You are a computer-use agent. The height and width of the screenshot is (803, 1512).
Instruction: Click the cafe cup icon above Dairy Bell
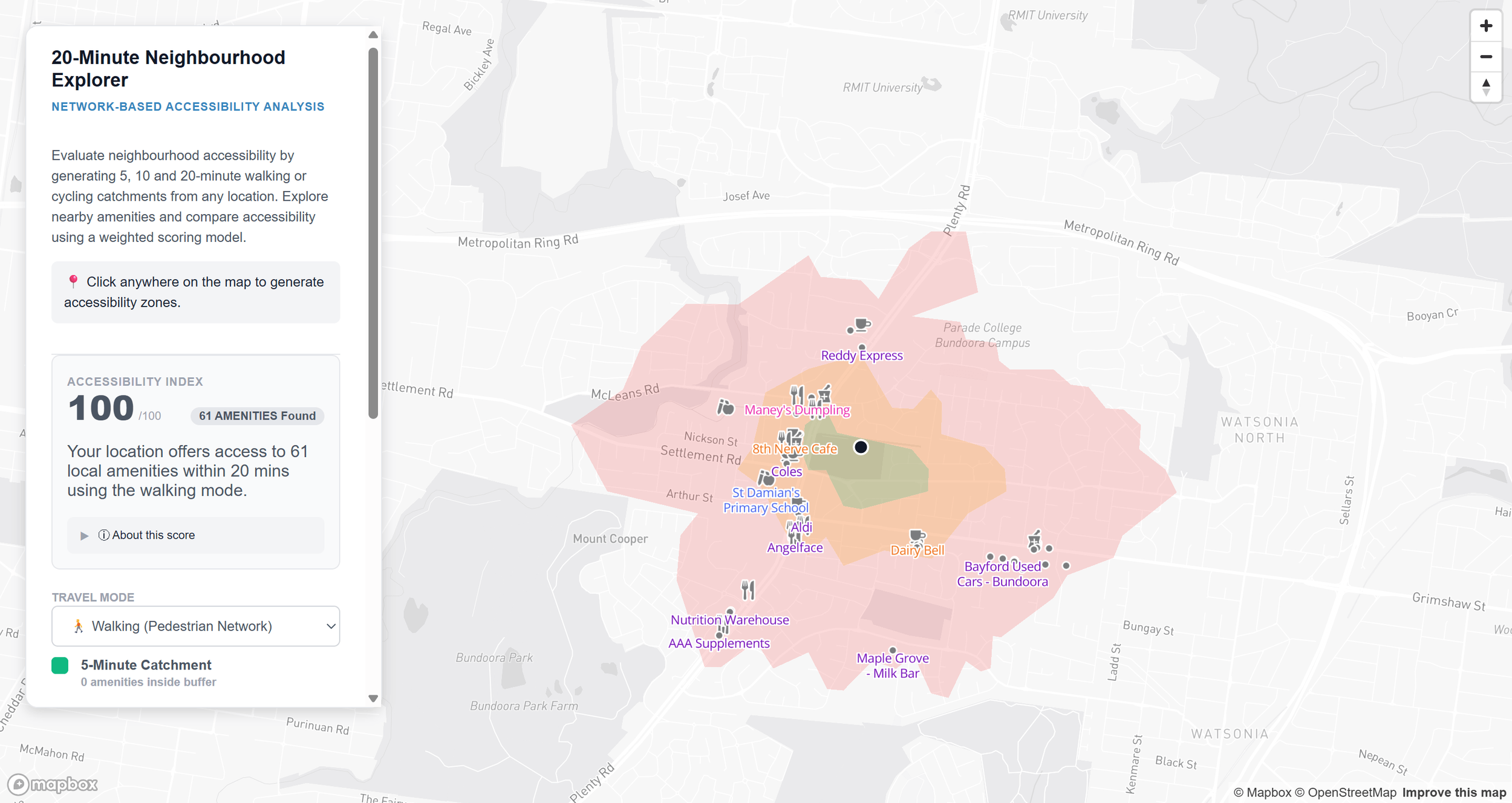pos(917,535)
